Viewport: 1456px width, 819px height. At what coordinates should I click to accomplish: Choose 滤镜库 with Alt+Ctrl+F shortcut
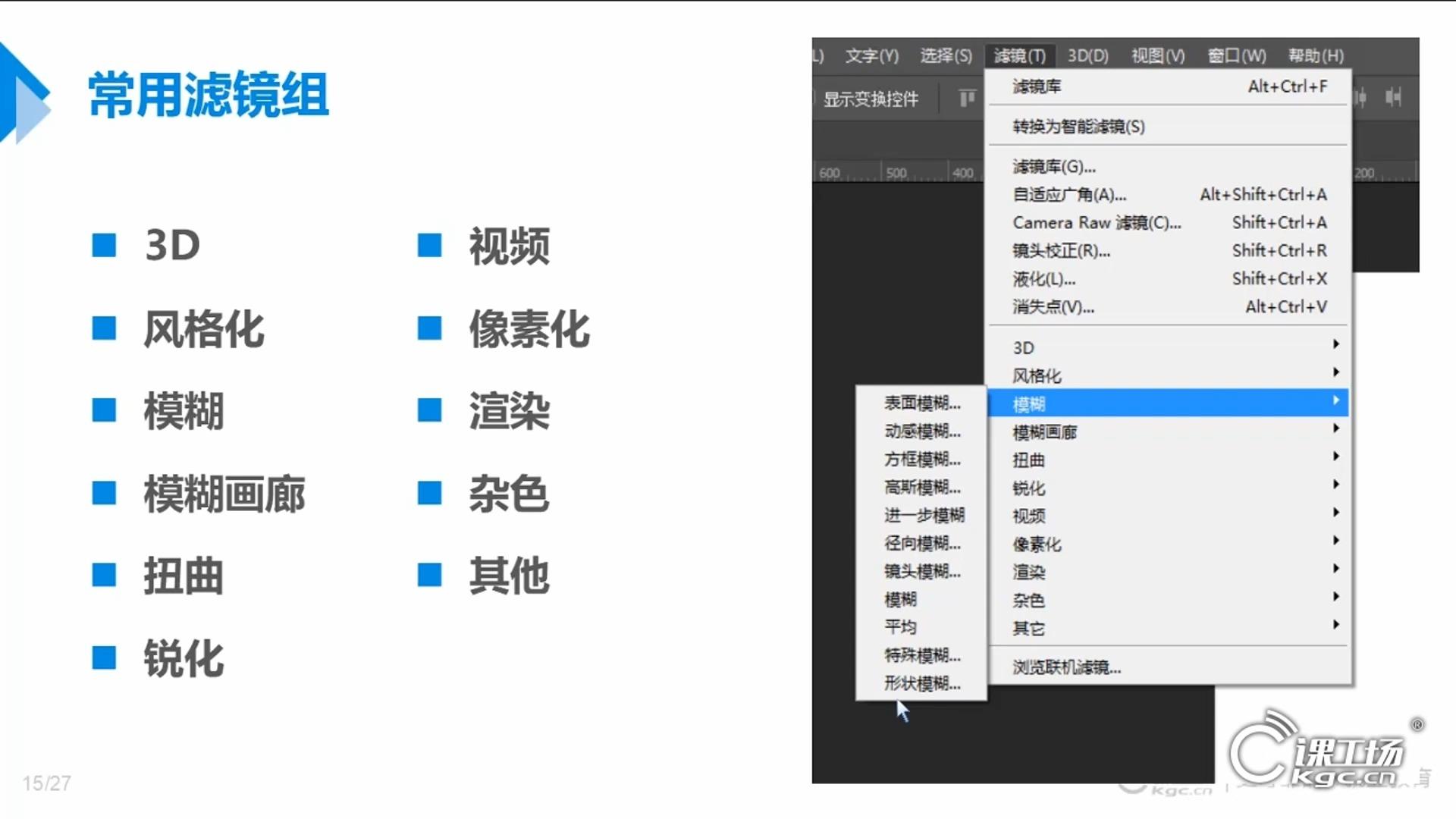tap(1169, 86)
